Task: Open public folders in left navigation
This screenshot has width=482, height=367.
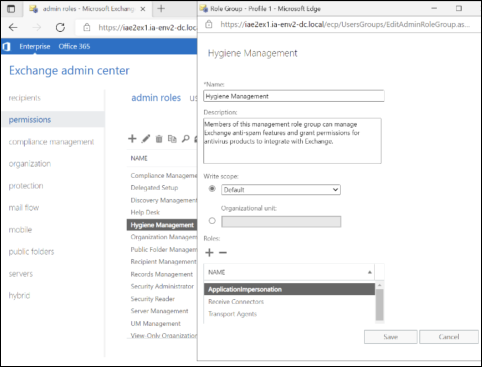Action: [x=31, y=252]
